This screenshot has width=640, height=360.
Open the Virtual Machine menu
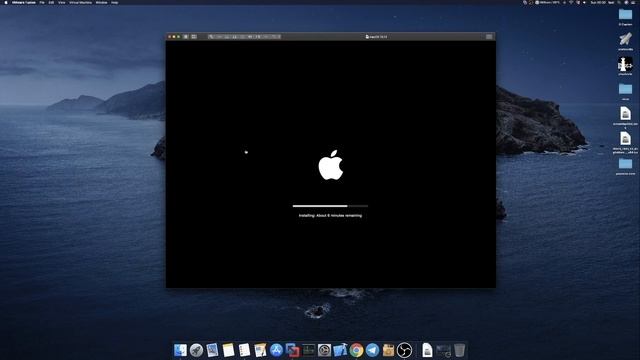point(80,2)
